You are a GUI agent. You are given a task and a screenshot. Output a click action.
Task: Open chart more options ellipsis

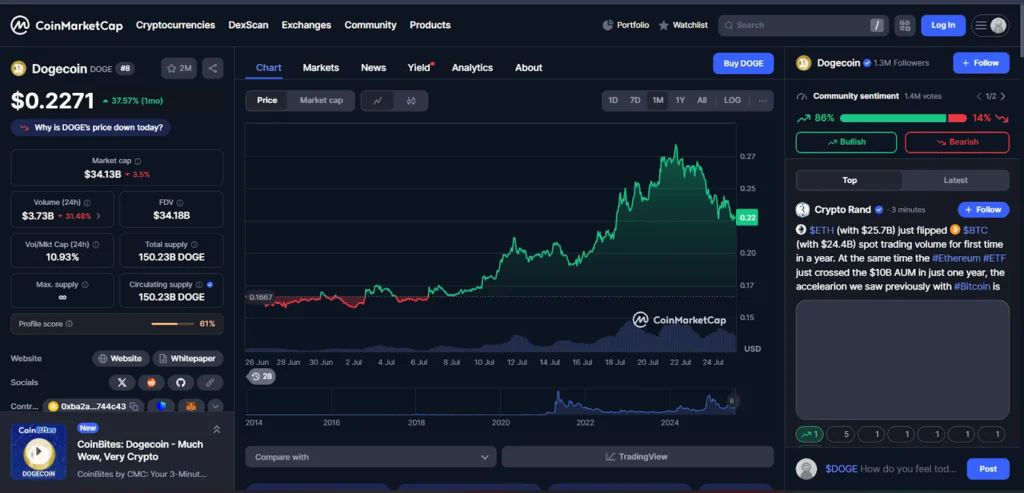pyautogui.click(x=763, y=101)
